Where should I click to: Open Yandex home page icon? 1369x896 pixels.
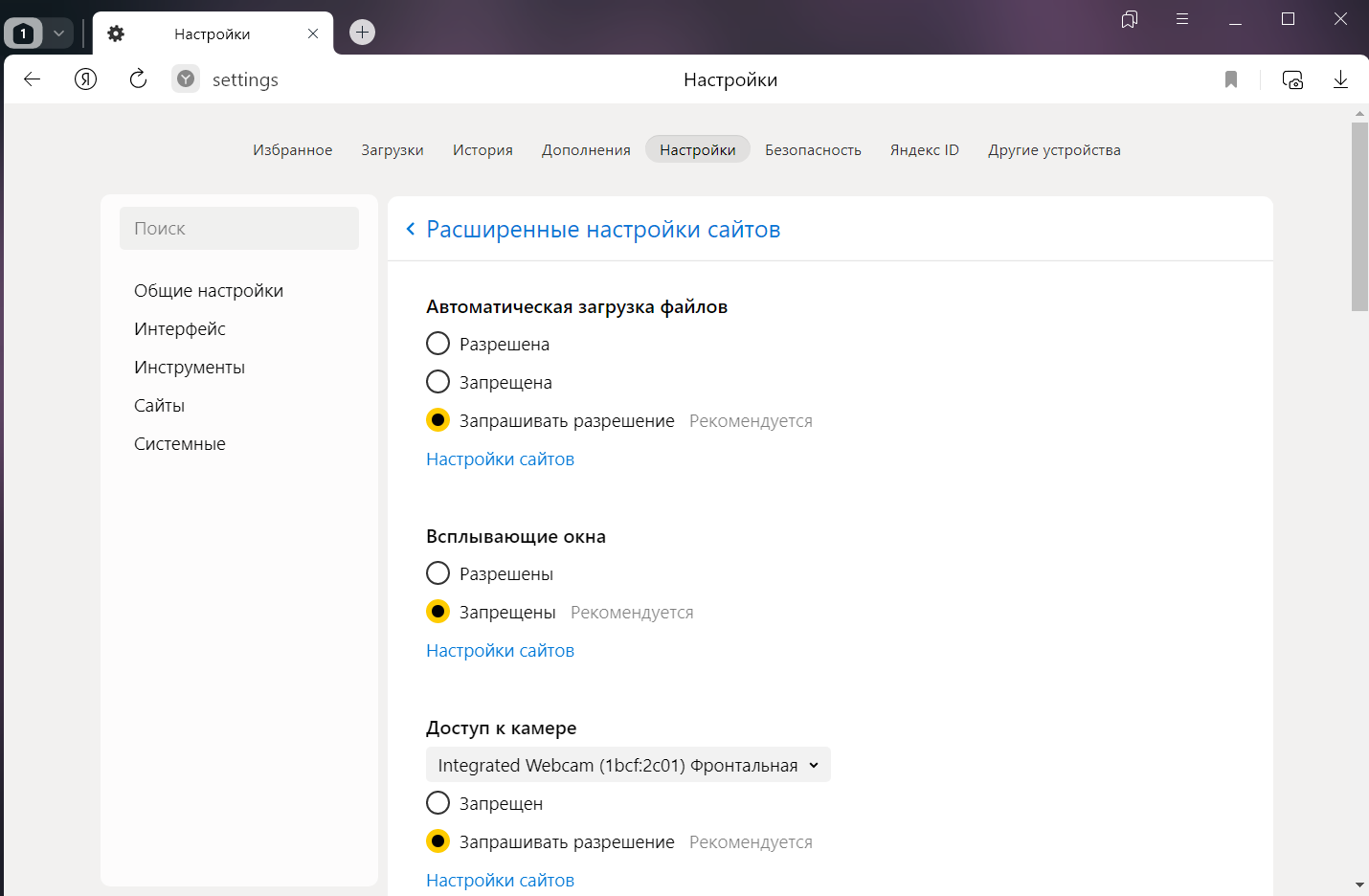tap(86, 79)
